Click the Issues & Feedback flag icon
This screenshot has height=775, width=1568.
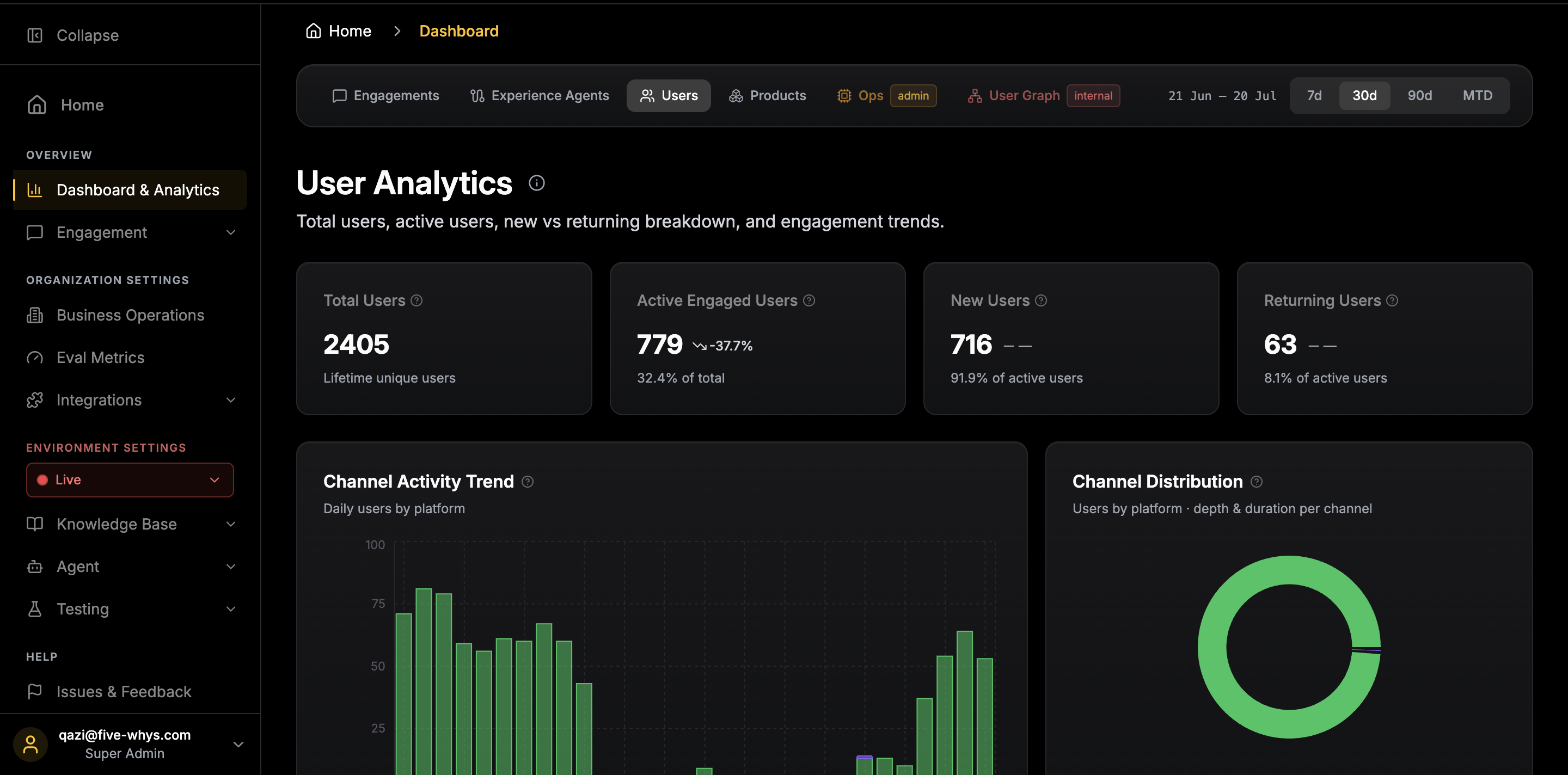(35, 691)
